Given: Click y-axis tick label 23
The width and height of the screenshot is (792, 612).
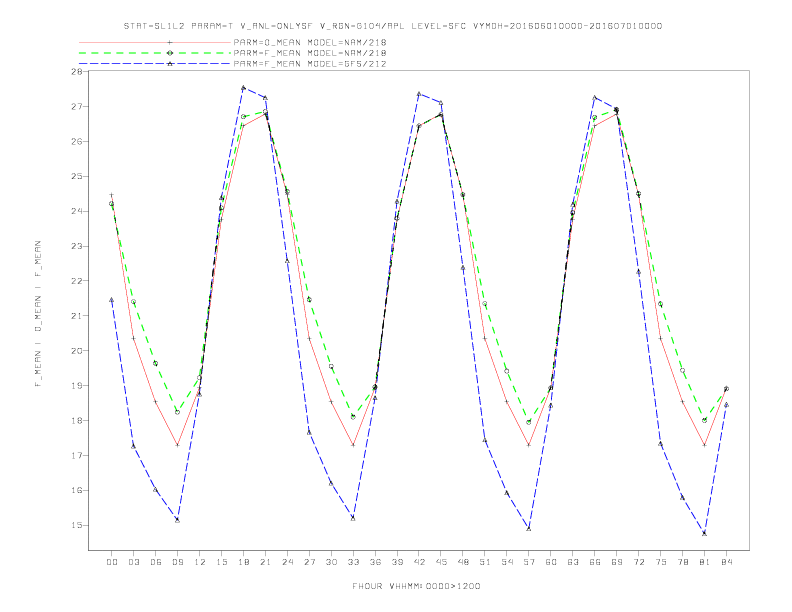Looking at the screenshot, I should click(x=77, y=246).
